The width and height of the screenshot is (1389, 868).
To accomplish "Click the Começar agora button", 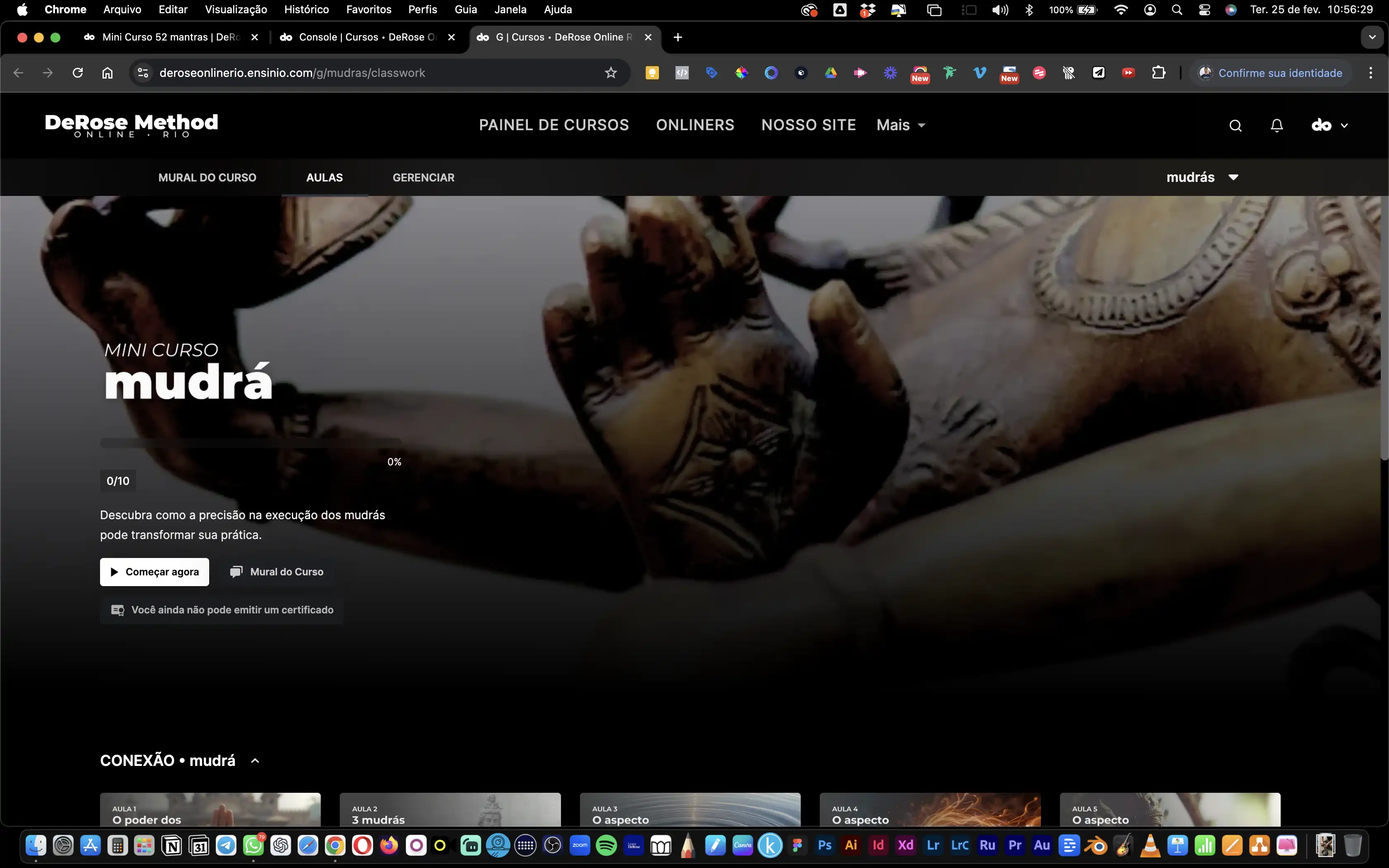I will (x=154, y=572).
